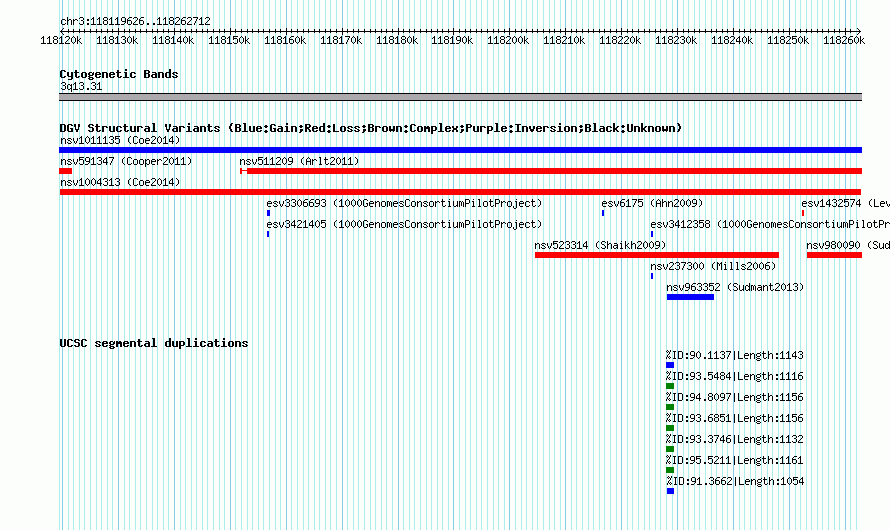The width and height of the screenshot is (890, 530).
Task: Click the blue duplication block ID:91.3662 Length:1054
Action: 670,491
